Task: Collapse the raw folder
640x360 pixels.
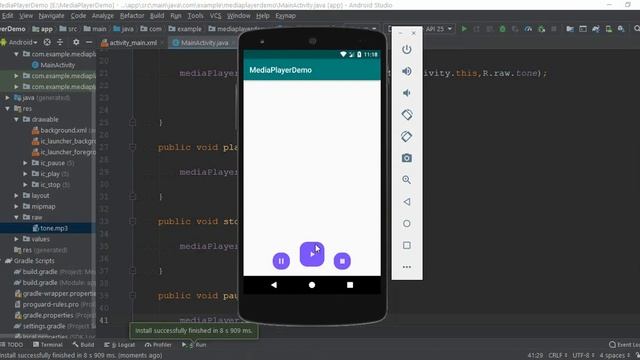Action: point(16,217)
